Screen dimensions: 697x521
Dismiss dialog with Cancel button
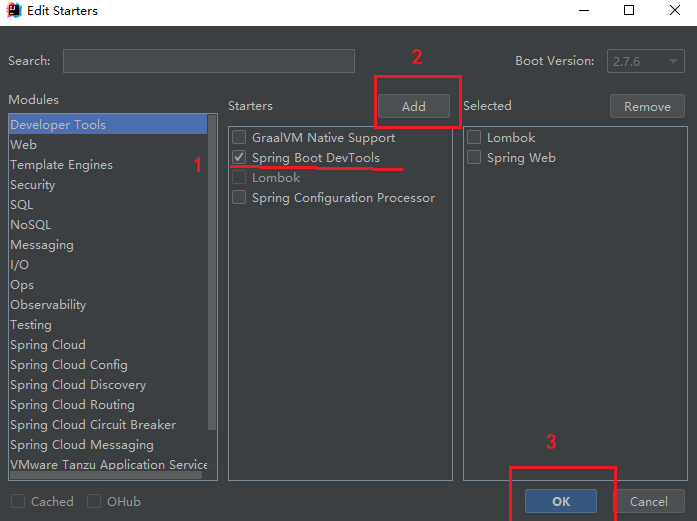pos(649,501)
